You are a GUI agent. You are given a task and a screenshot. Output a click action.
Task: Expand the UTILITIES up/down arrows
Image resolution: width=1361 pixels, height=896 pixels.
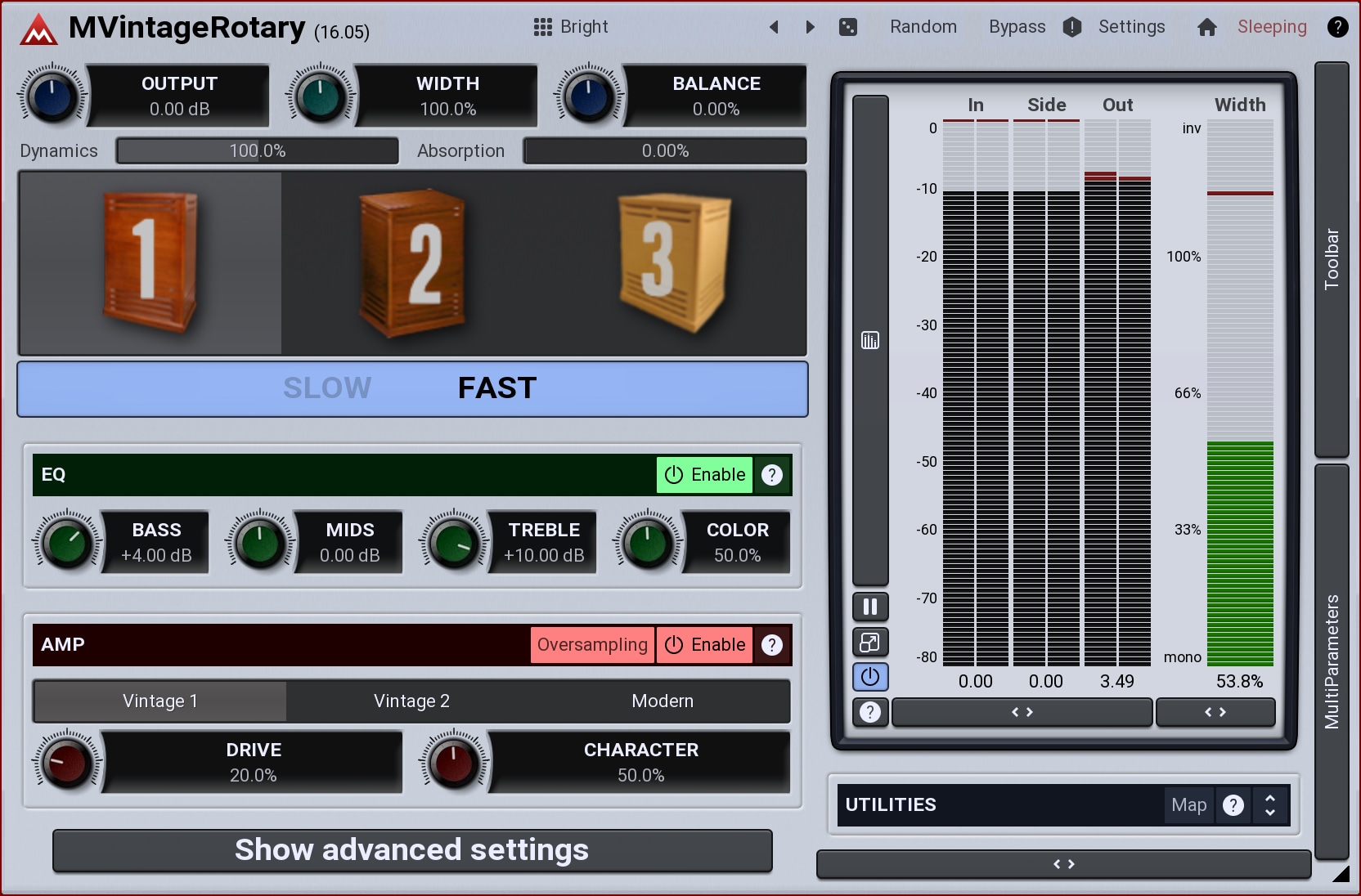pyautogui.click(x=1270, y=805)
